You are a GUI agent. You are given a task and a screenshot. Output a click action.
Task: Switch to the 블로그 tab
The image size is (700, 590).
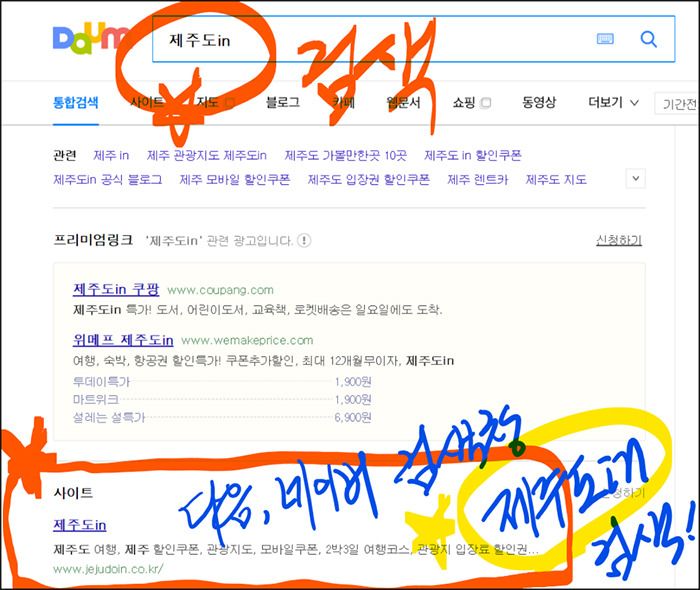coord(283,103)
